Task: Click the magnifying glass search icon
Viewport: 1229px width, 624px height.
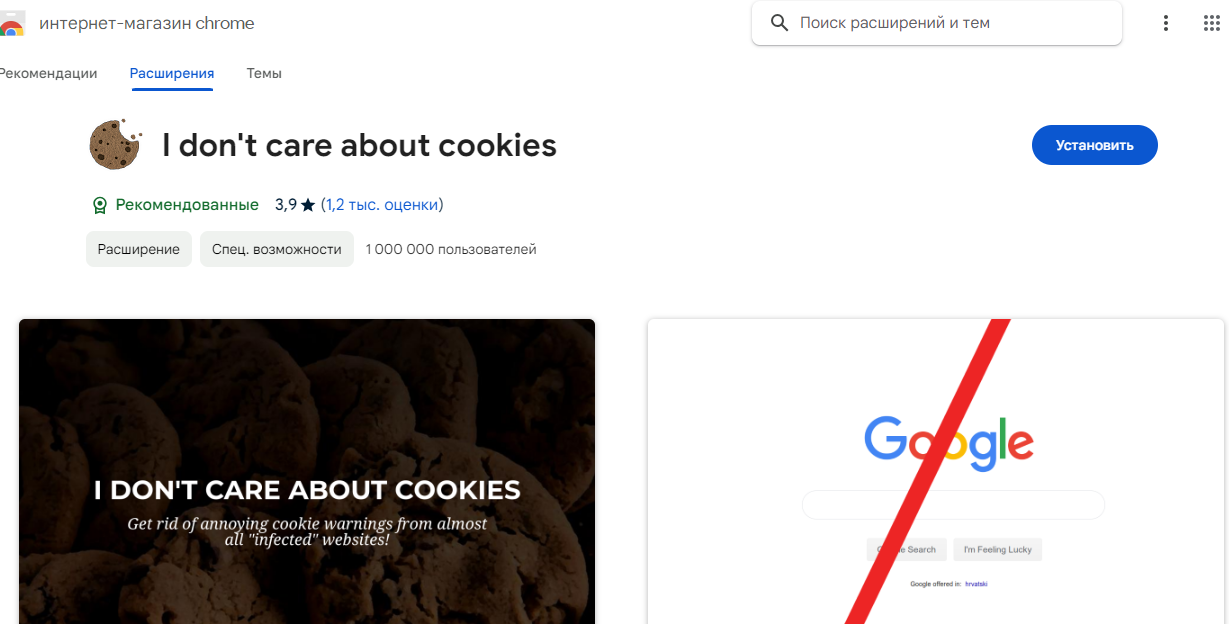Action: pyautogui.click(x=779, y=23)
